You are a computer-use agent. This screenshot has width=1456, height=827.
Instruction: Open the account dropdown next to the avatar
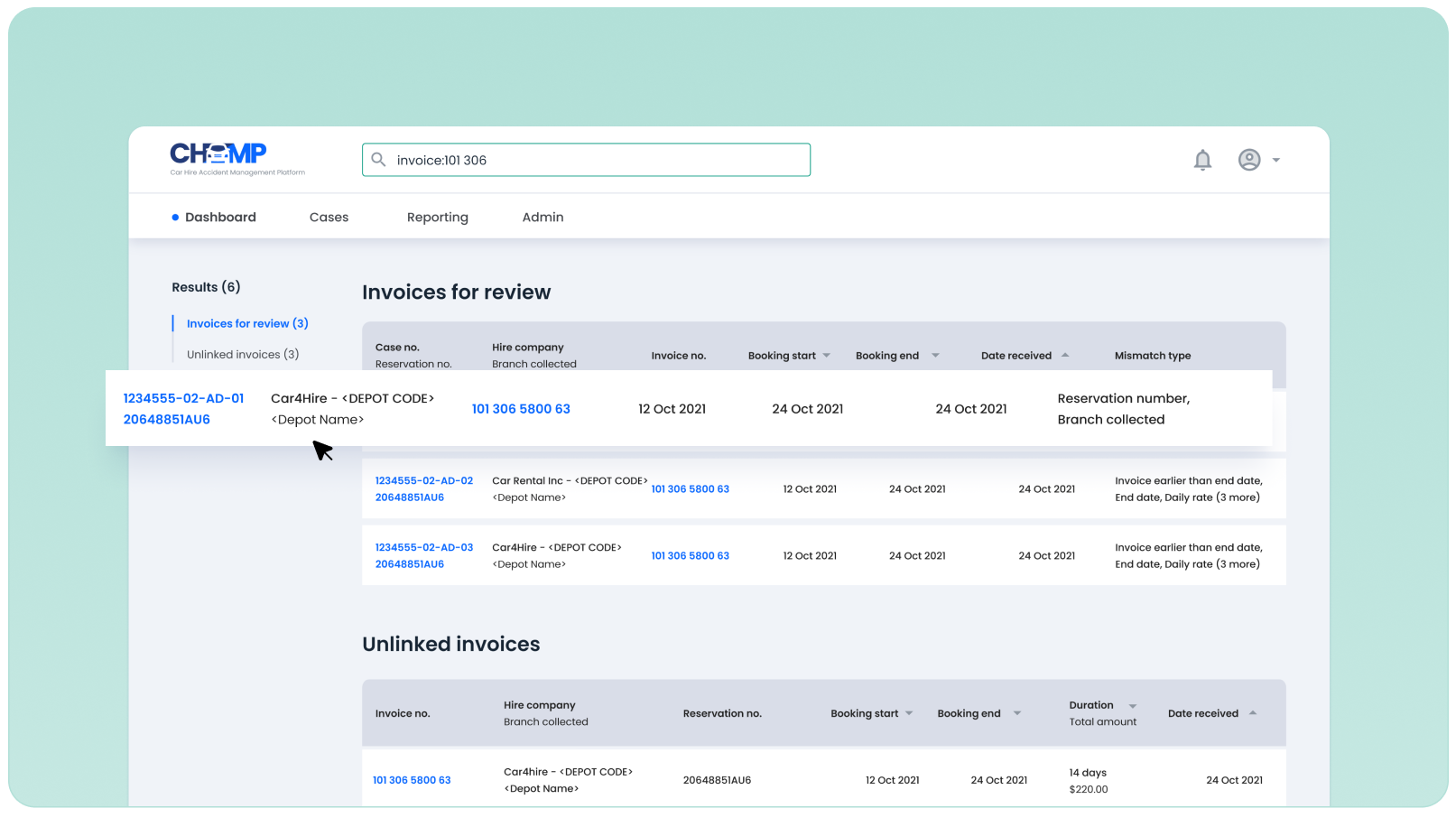coord(1276,160)
